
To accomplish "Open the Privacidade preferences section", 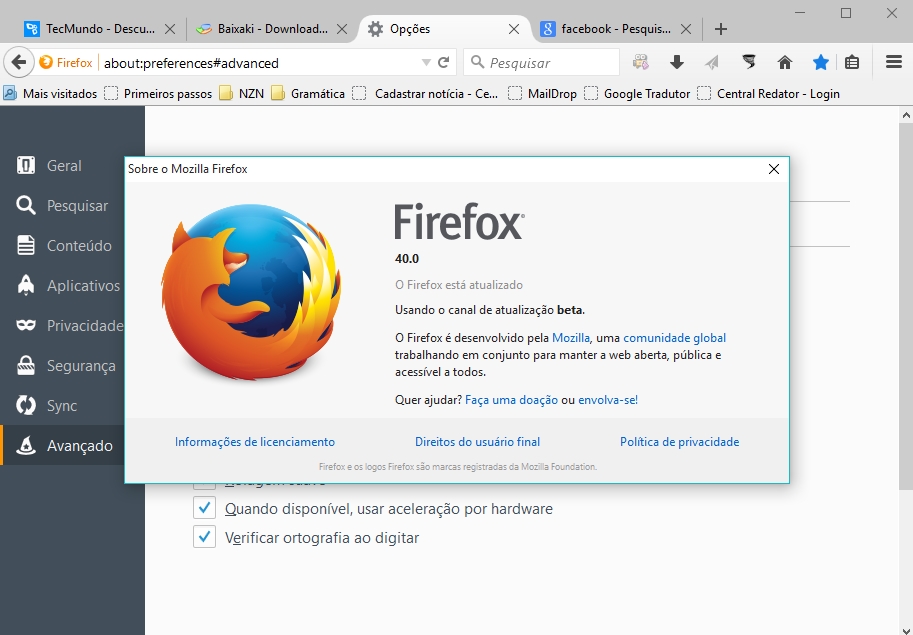I will click(x=62, y=325).
